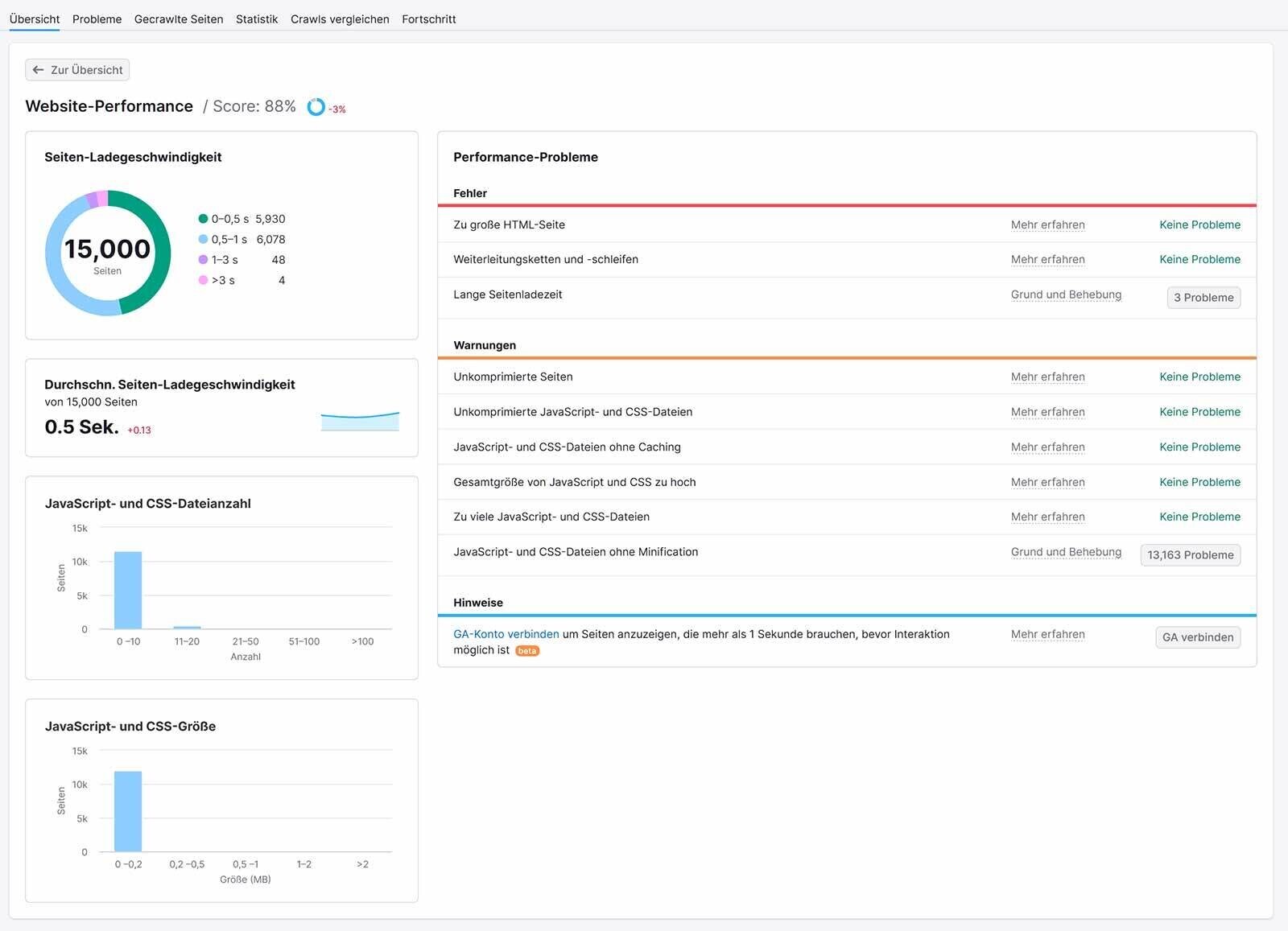Click Mehr erfahren for Gesamtgröße von JavaScript und CSS
Viewport: 1288px width, 931px height.
point(1048,482)
